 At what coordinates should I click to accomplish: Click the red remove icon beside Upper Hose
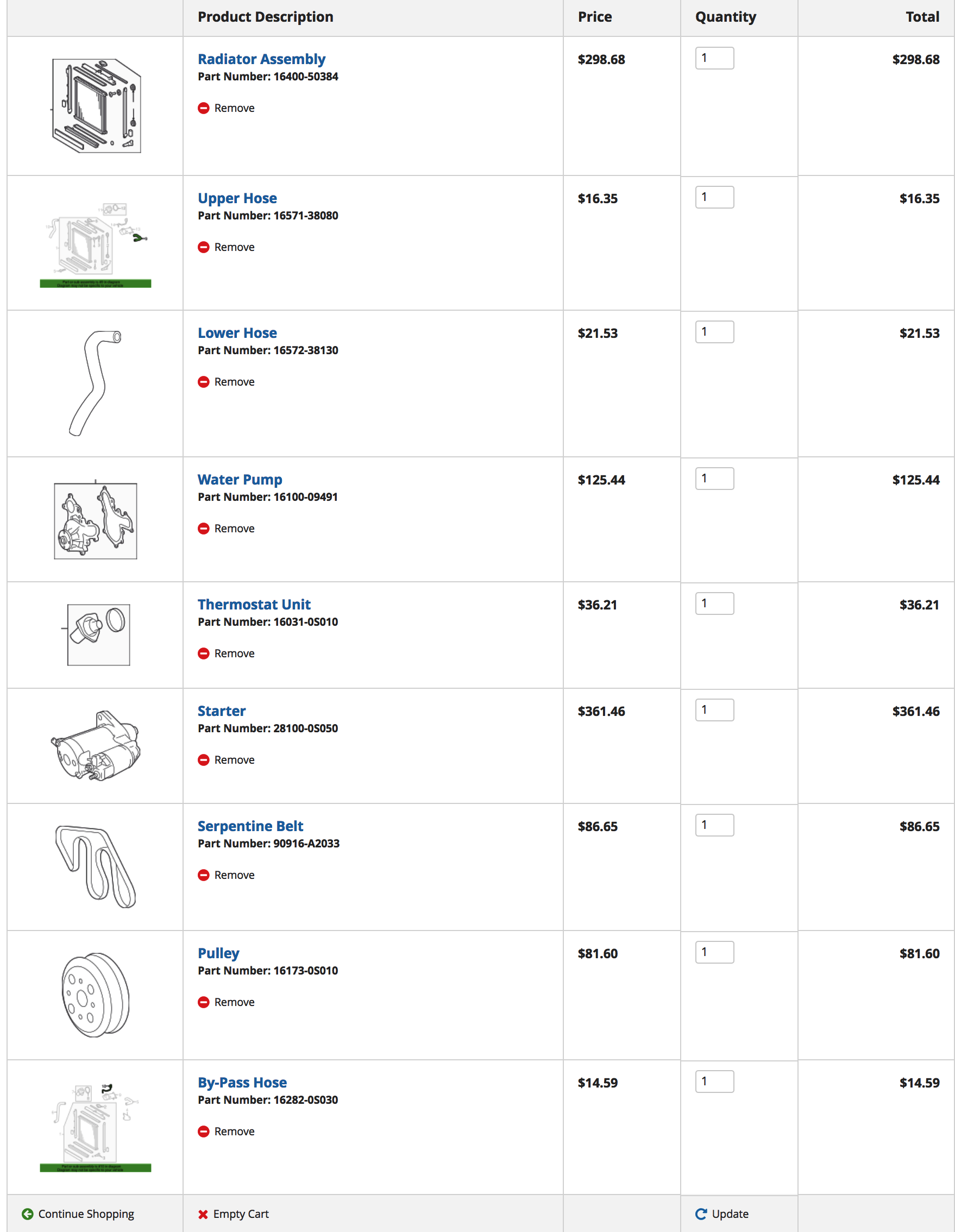click(204, 247)
